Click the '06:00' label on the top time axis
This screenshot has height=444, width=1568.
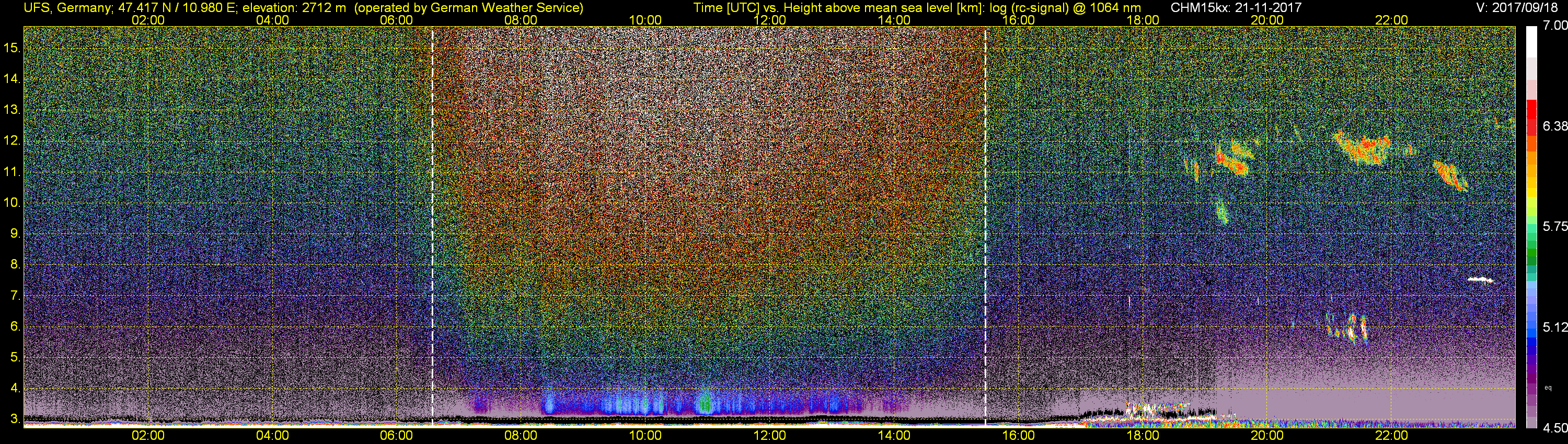pos(396,20)
